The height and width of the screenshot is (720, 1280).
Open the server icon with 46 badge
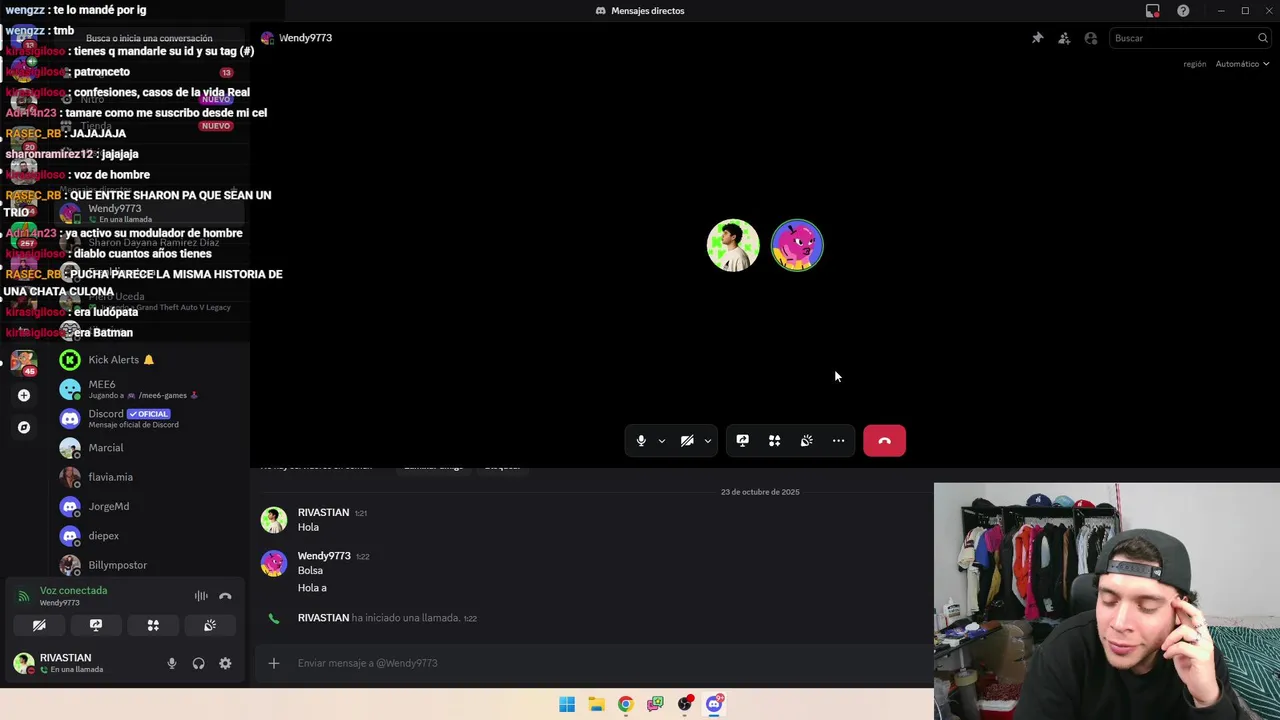pos(24,361)
